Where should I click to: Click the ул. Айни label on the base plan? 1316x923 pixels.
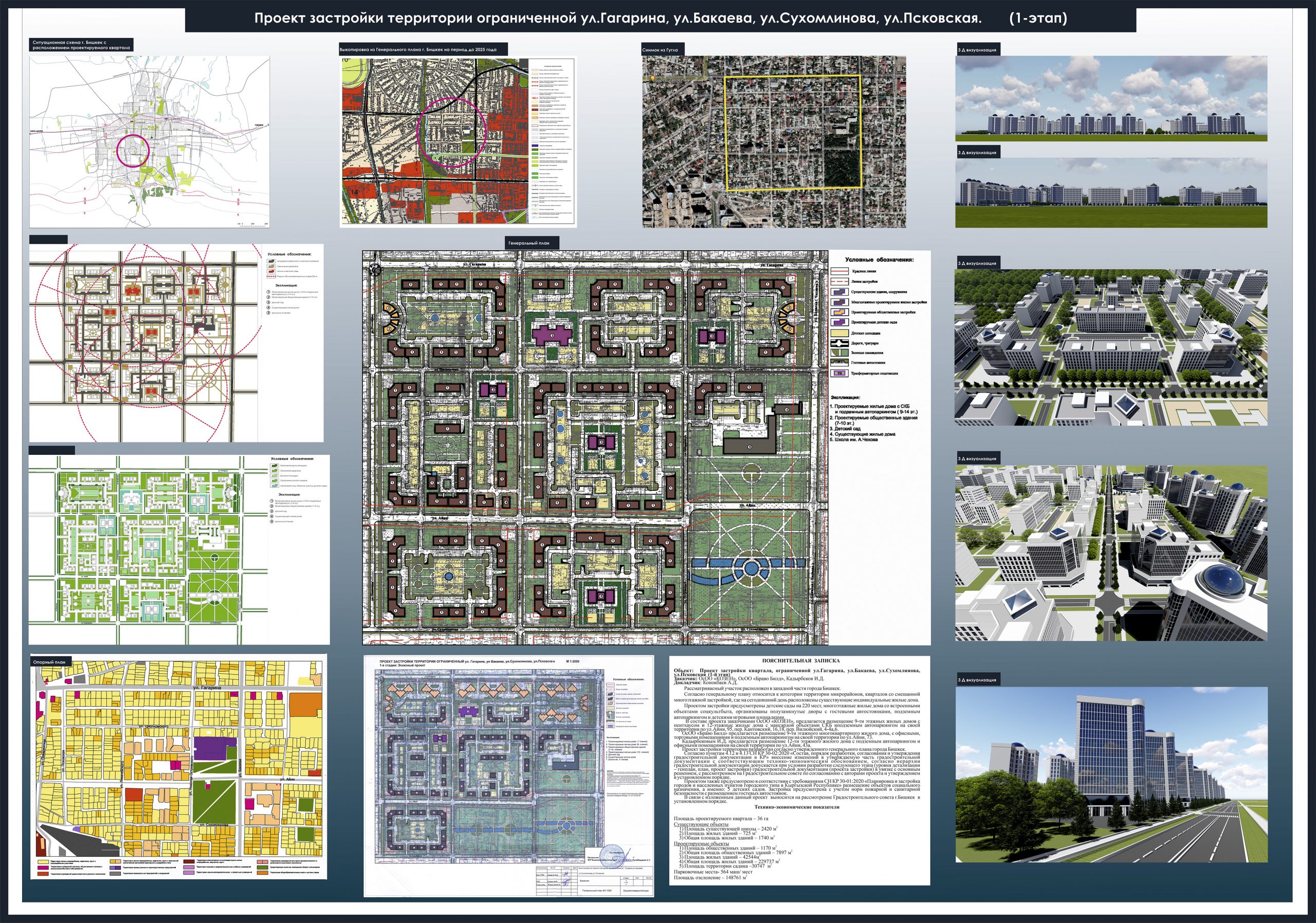(x=287, y=780)
